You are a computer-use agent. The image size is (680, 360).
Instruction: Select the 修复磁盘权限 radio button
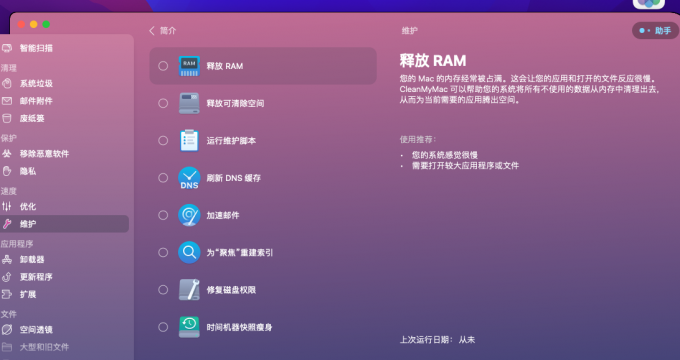tap(163, 290)
